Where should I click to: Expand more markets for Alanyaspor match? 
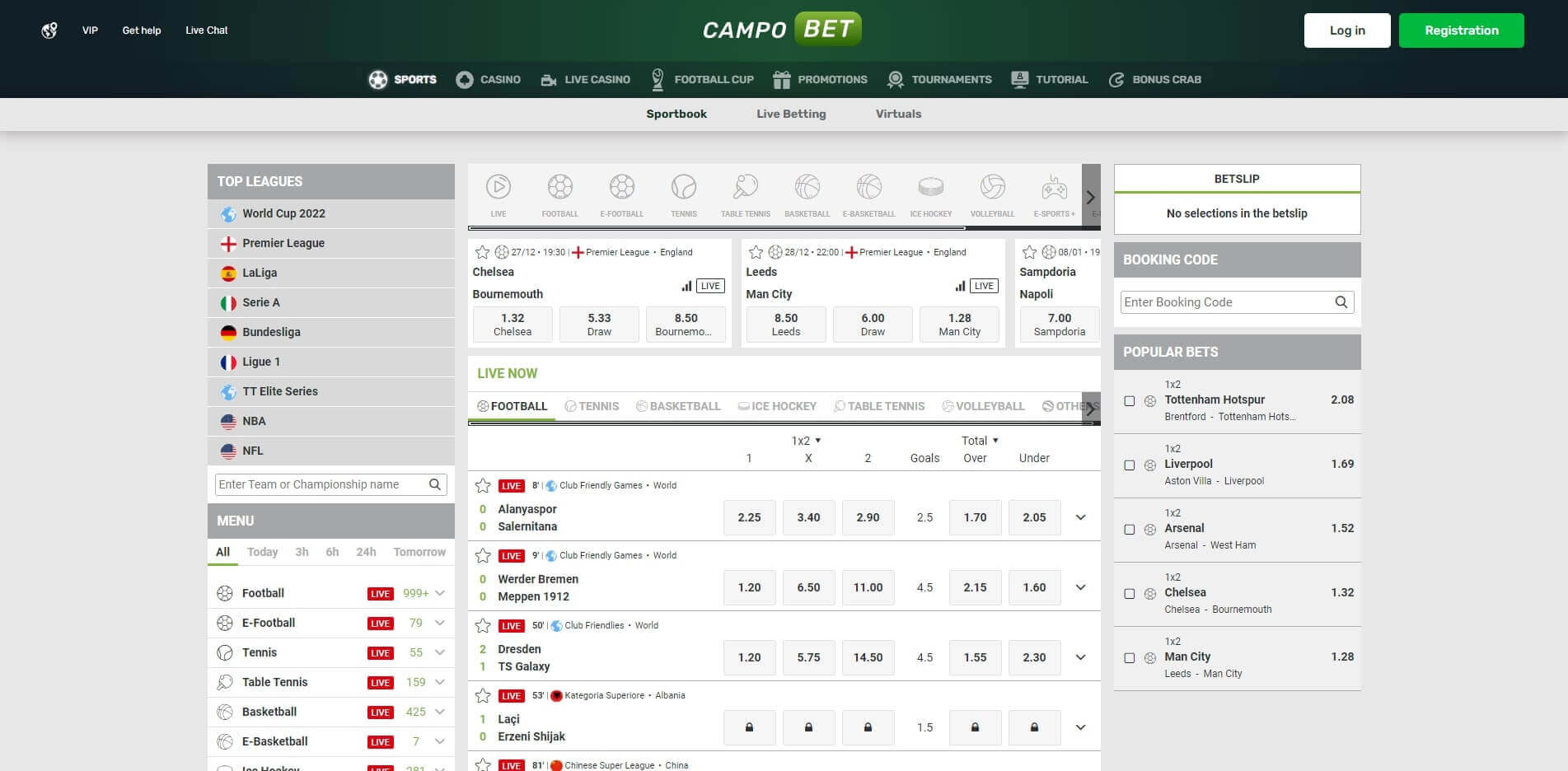pyautogui.click(x=1081, y=517)
